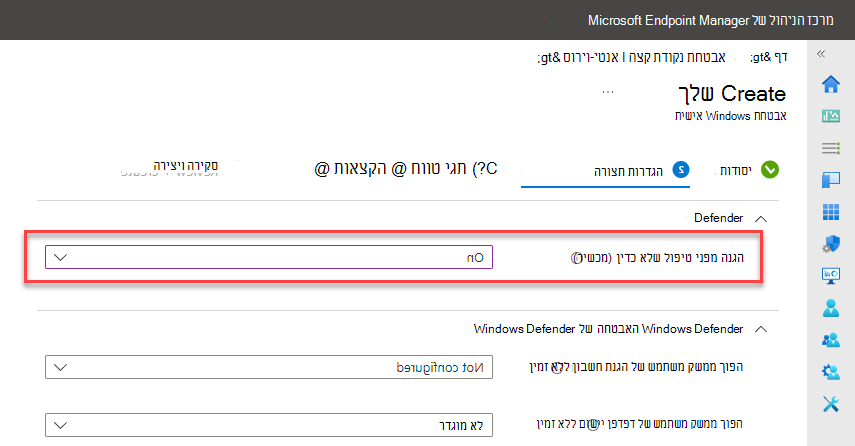Image resolution: width=855 pixels, height=446 pixels.
Task: Open the ellipsis more options menu
Action: (607, 92)
